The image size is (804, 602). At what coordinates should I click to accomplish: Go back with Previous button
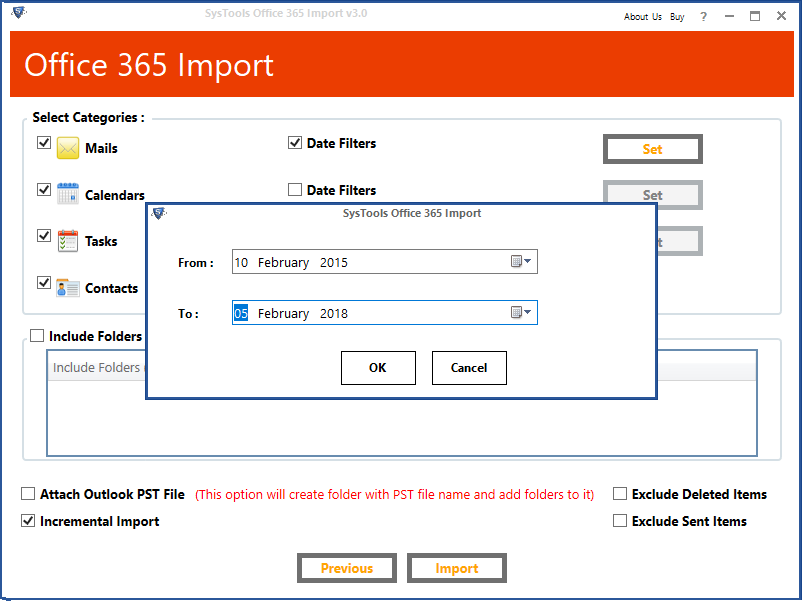pyautogui.click(x=347, y=568)
